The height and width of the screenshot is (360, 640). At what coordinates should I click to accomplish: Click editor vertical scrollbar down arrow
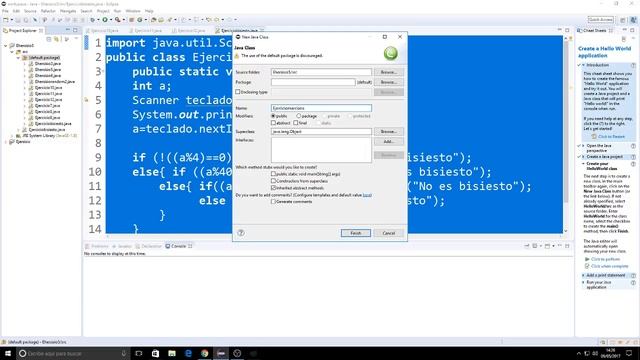click(566, 231)
